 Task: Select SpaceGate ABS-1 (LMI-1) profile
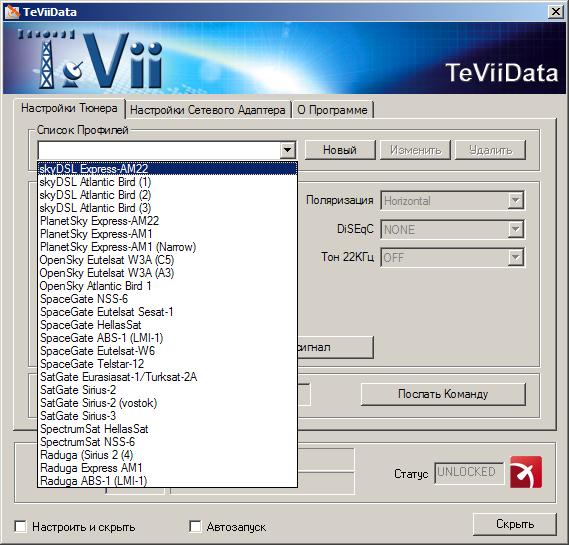click(x=167, y=338)
